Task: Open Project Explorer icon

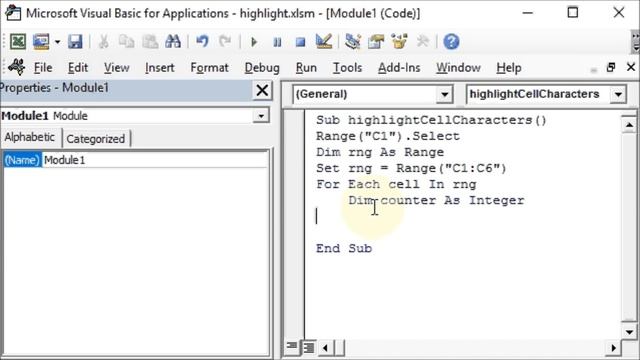Action: pyautogui.click(x=353, y=42)
